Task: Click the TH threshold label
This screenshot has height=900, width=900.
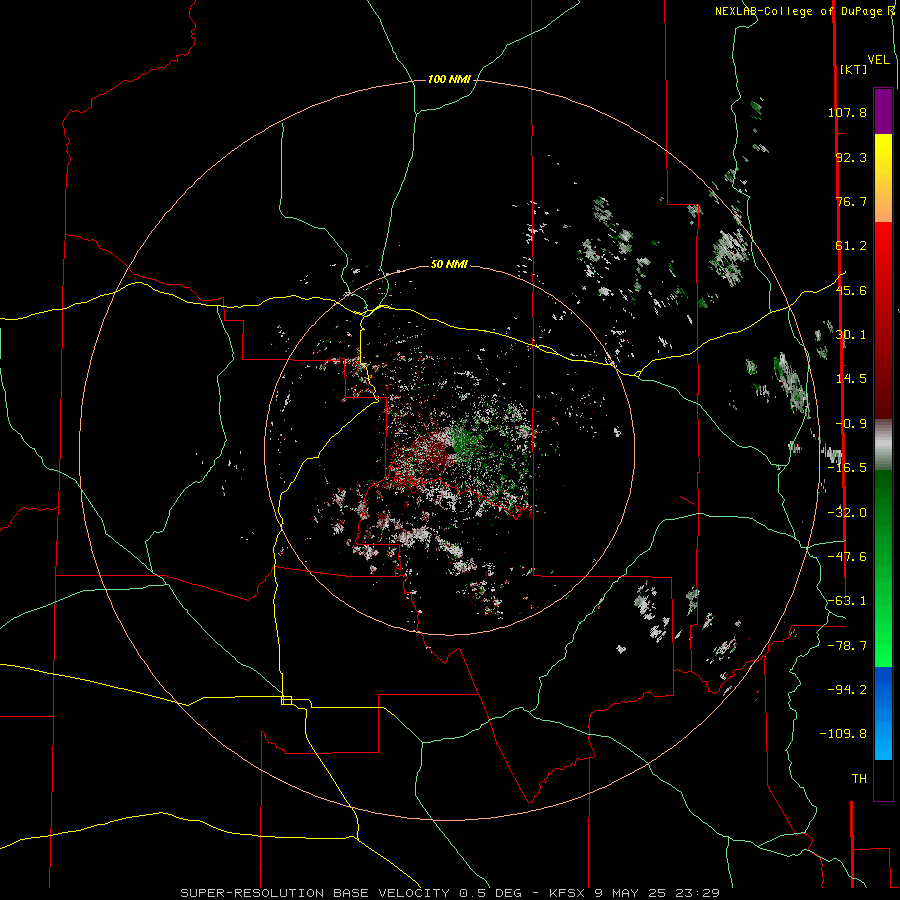Action: [x=859, y=779]
